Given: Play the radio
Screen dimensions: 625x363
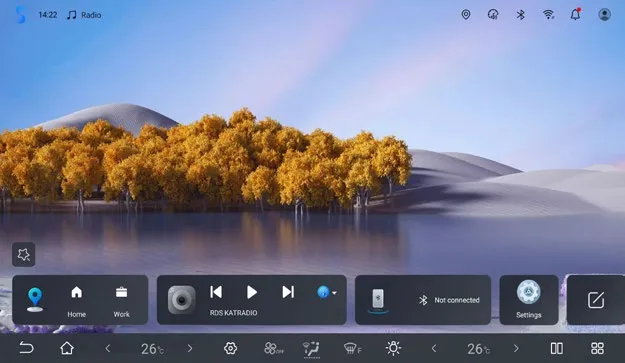Looking at the screenshot, I should (252, 292).
